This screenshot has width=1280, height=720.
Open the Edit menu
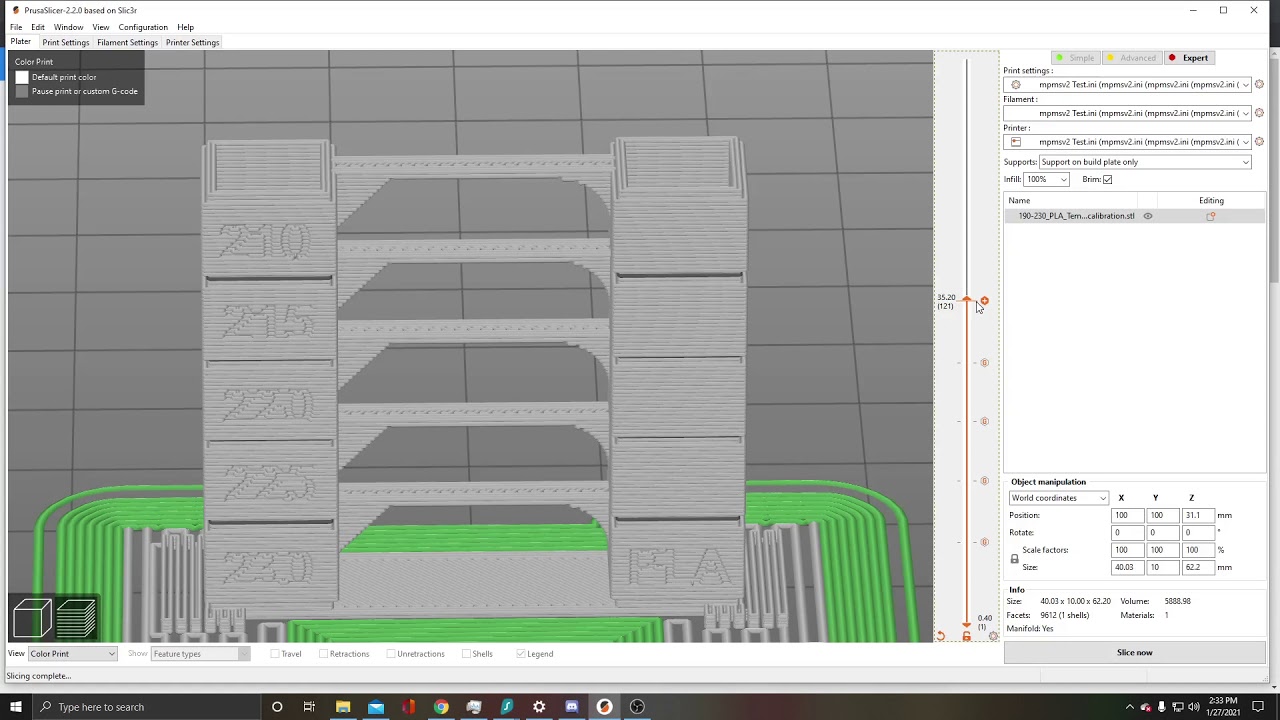tap(38, 27)
